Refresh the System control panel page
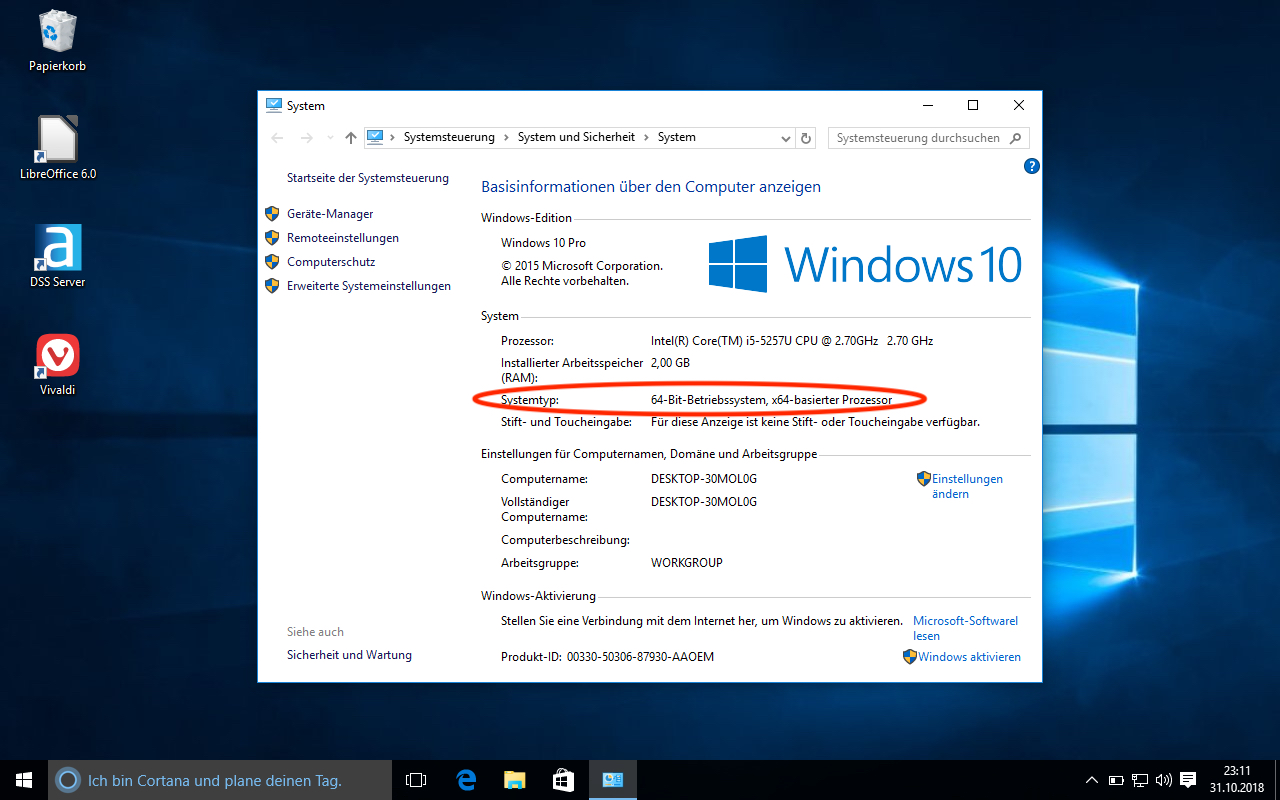Image resolution: width=1280 pixels, height=800 pixels. point(806,138)
